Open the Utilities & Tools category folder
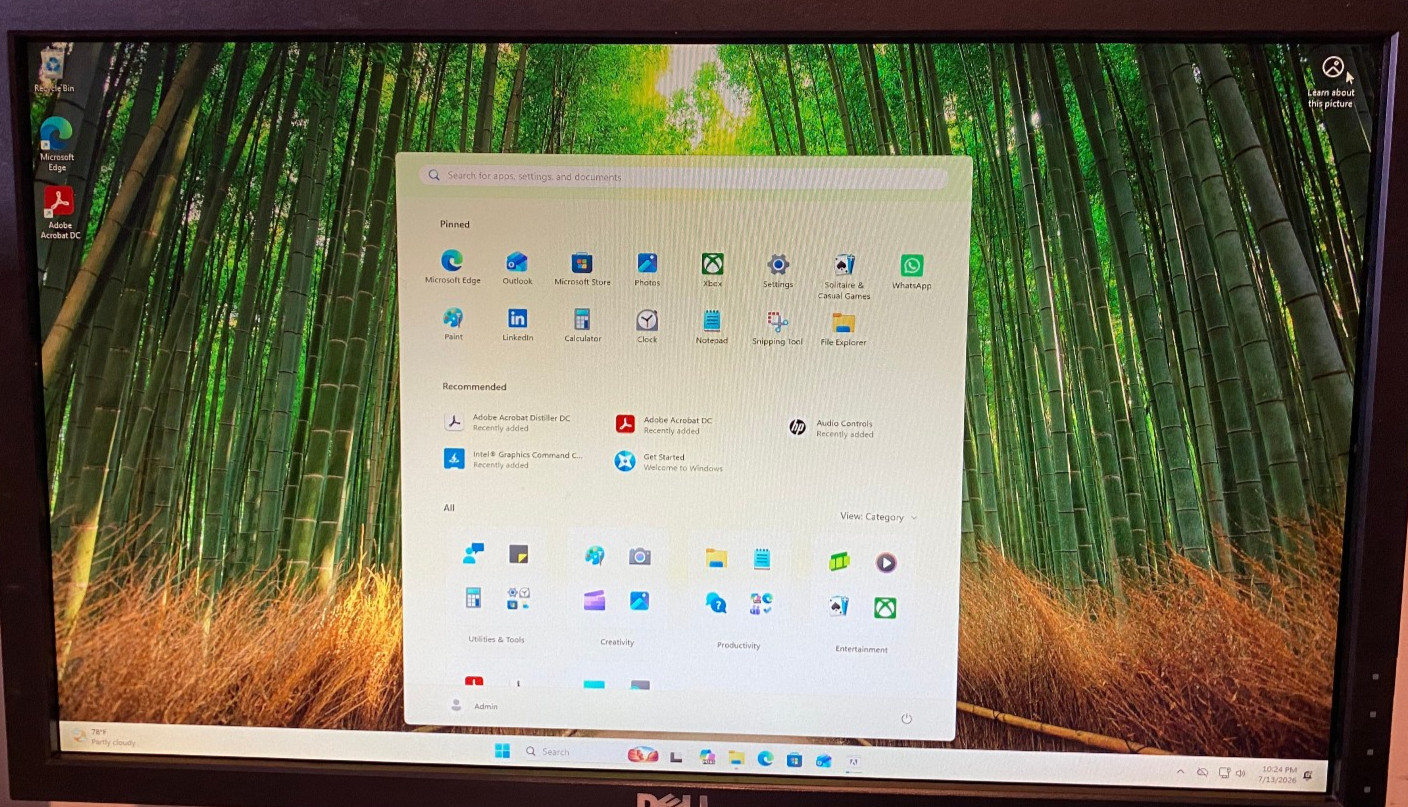This screenshot has width=1408, height=807. (x=497, y=590)
